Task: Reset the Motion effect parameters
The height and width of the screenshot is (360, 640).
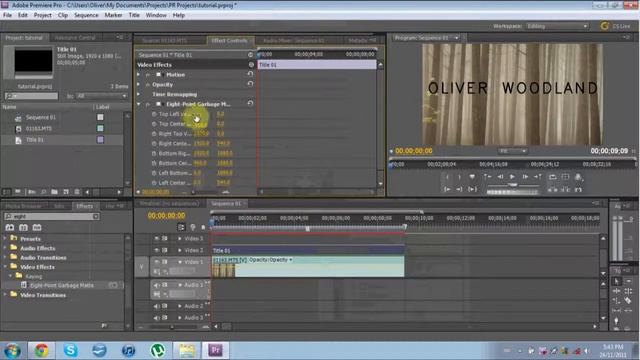Action: tap(250, 74)
